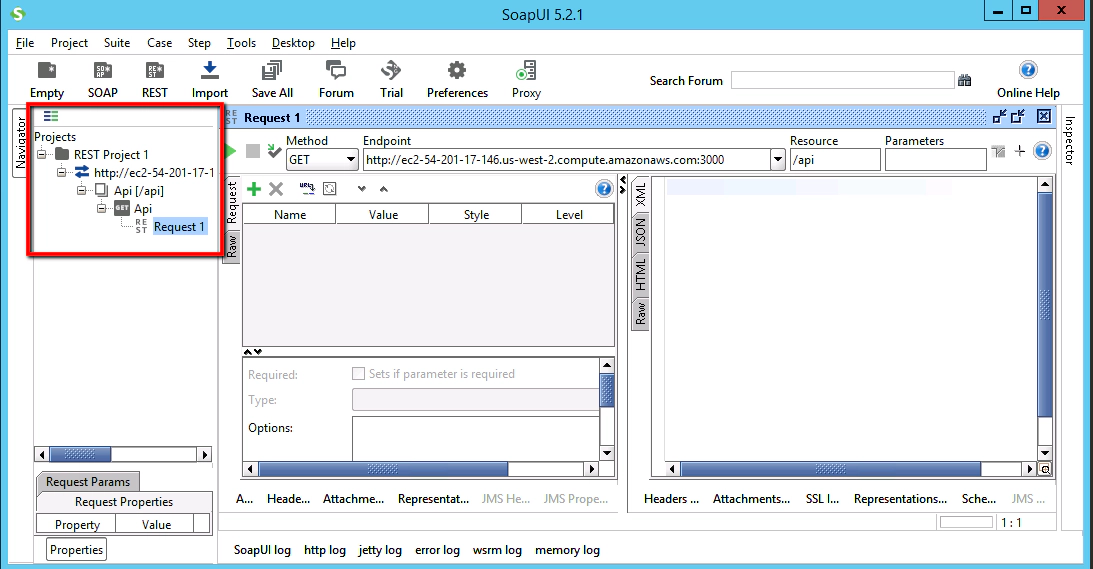Open the SoapUI log
This screenshot has height=569, width=1093.
tap(262, 550)
